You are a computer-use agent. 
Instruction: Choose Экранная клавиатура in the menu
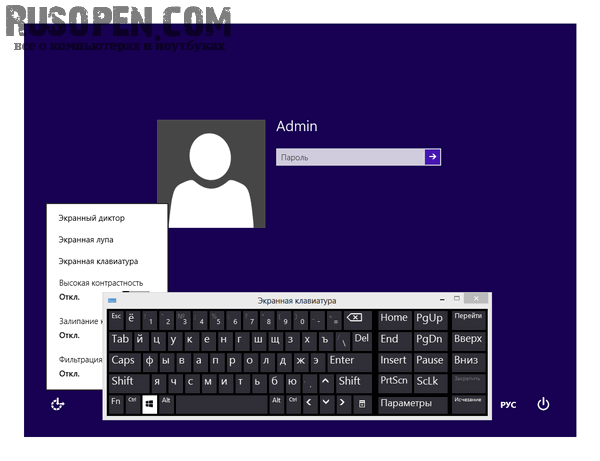coord(97,261)
